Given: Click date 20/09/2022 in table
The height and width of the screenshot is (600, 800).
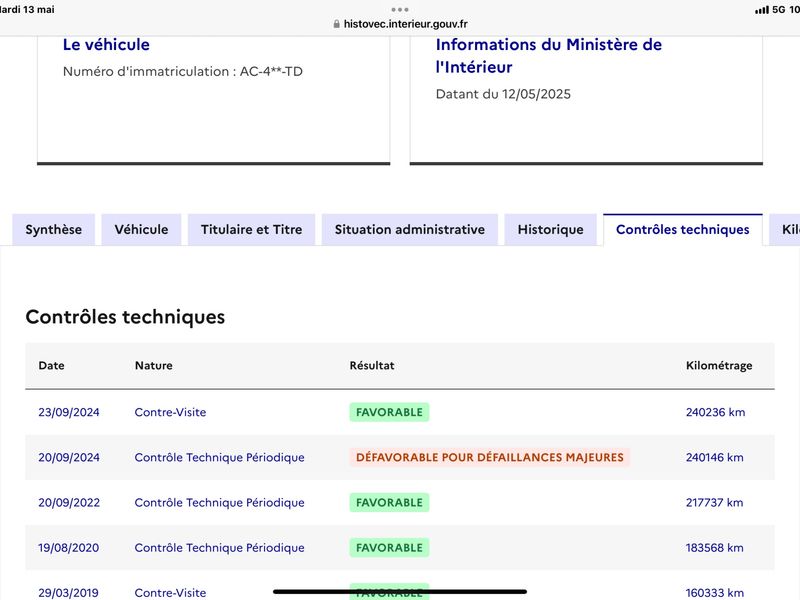Looking at the screenshot, I should pos(69,503).
